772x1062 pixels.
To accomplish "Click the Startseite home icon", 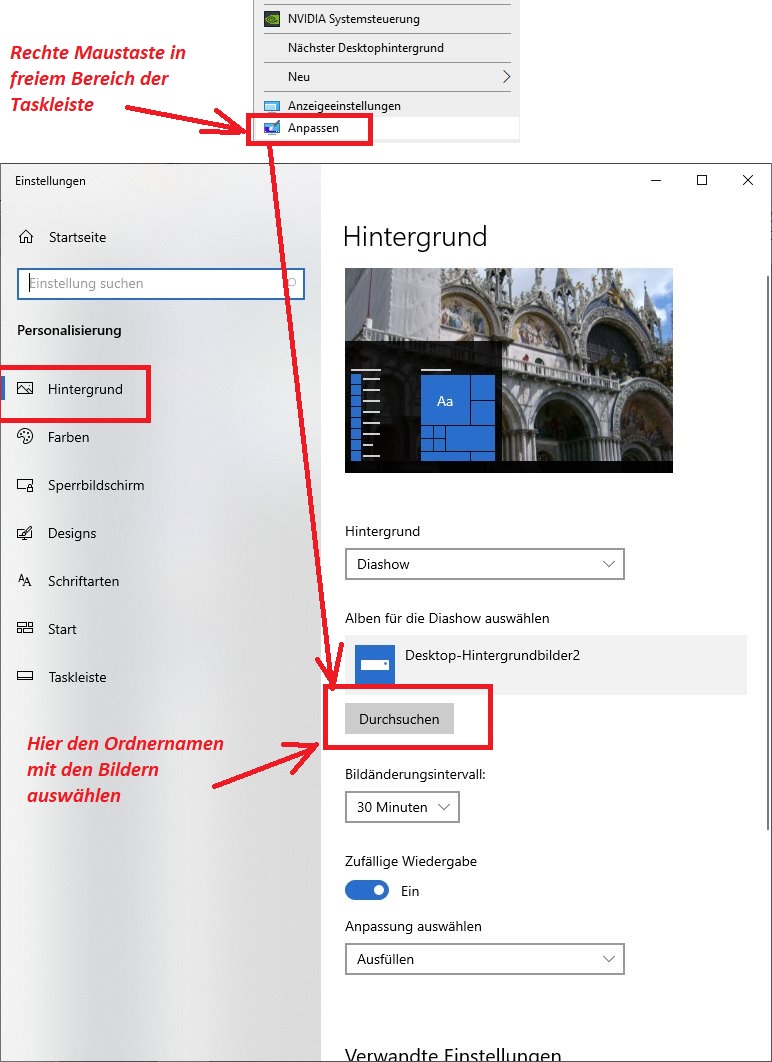I will pos(26,237).
